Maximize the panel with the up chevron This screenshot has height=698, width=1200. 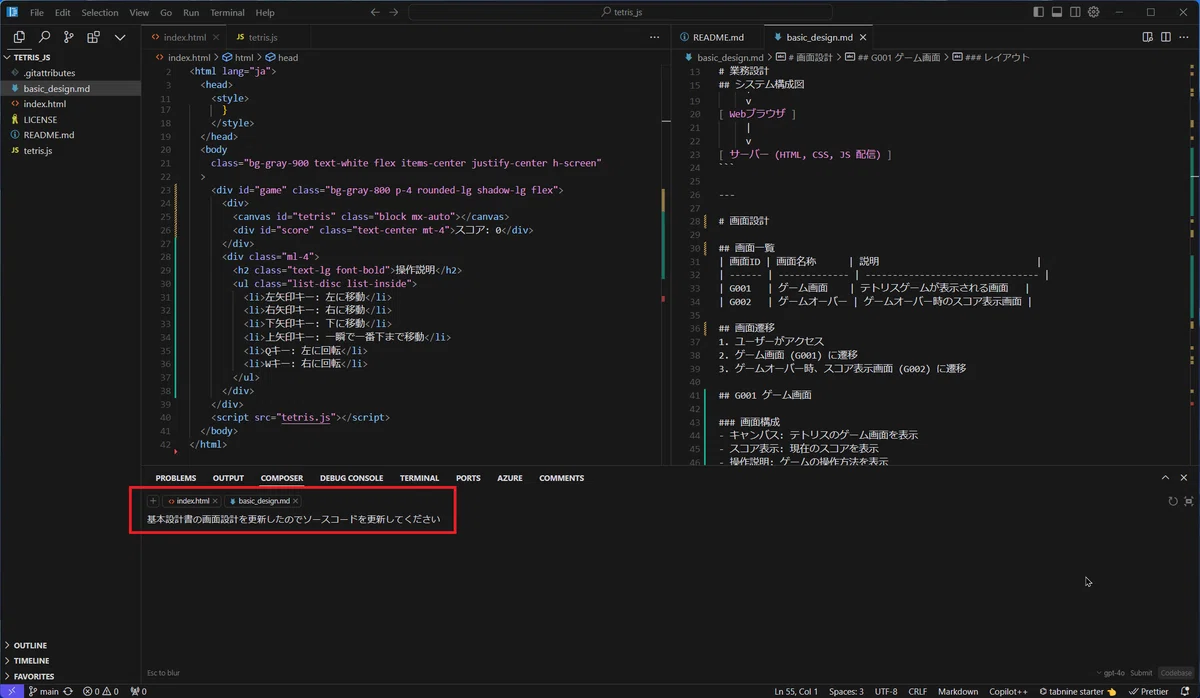1165,478
